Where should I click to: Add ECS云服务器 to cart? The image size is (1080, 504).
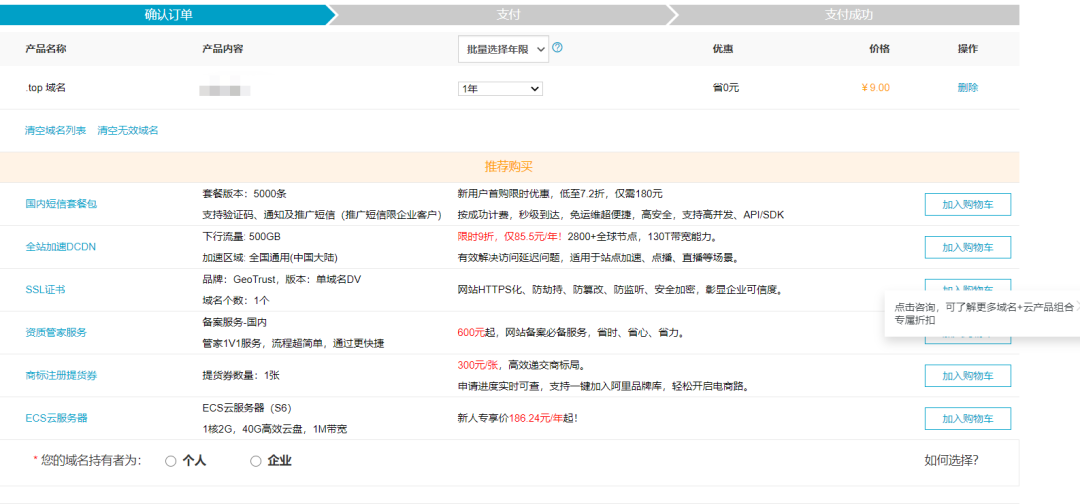coord(968,419)
